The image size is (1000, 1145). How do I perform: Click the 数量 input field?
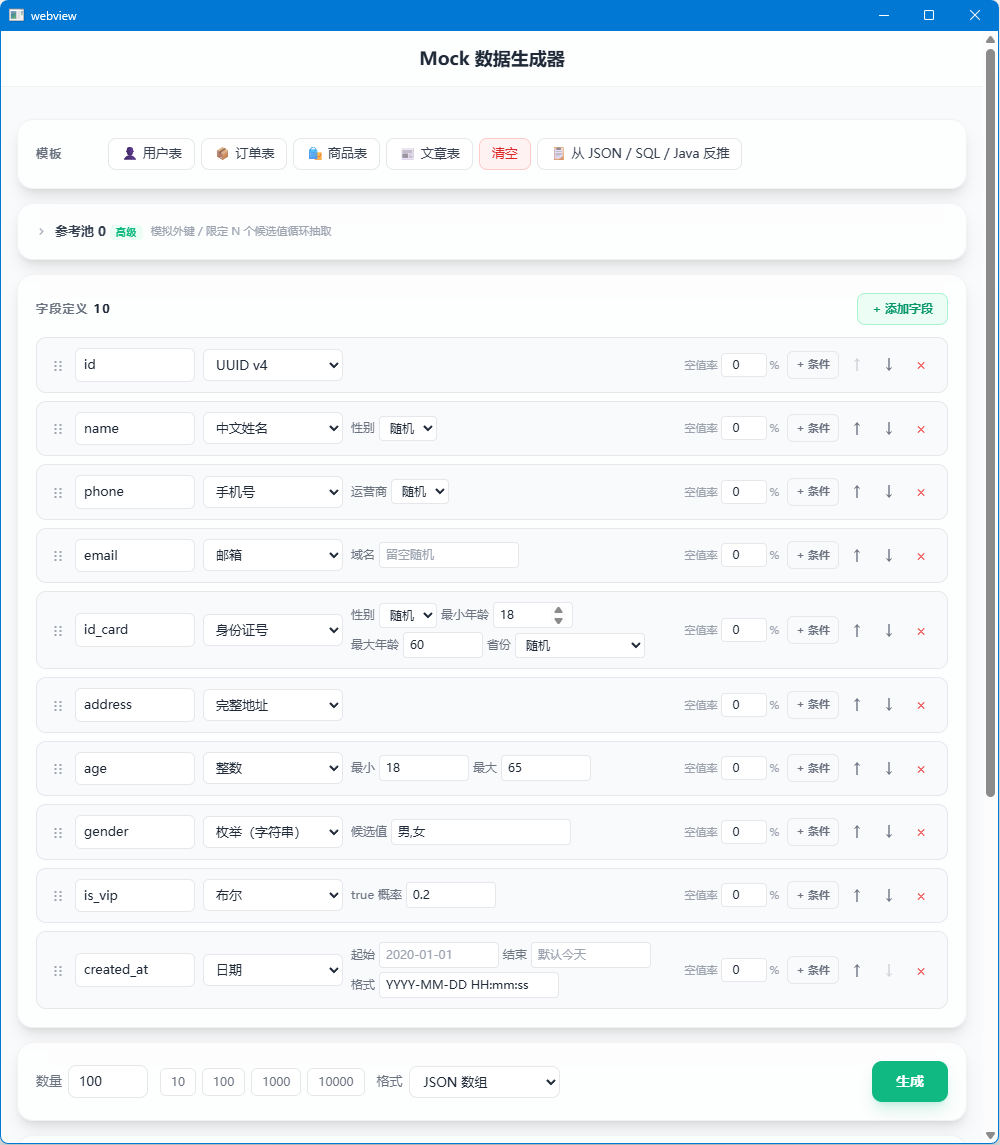click(108, 1081)
